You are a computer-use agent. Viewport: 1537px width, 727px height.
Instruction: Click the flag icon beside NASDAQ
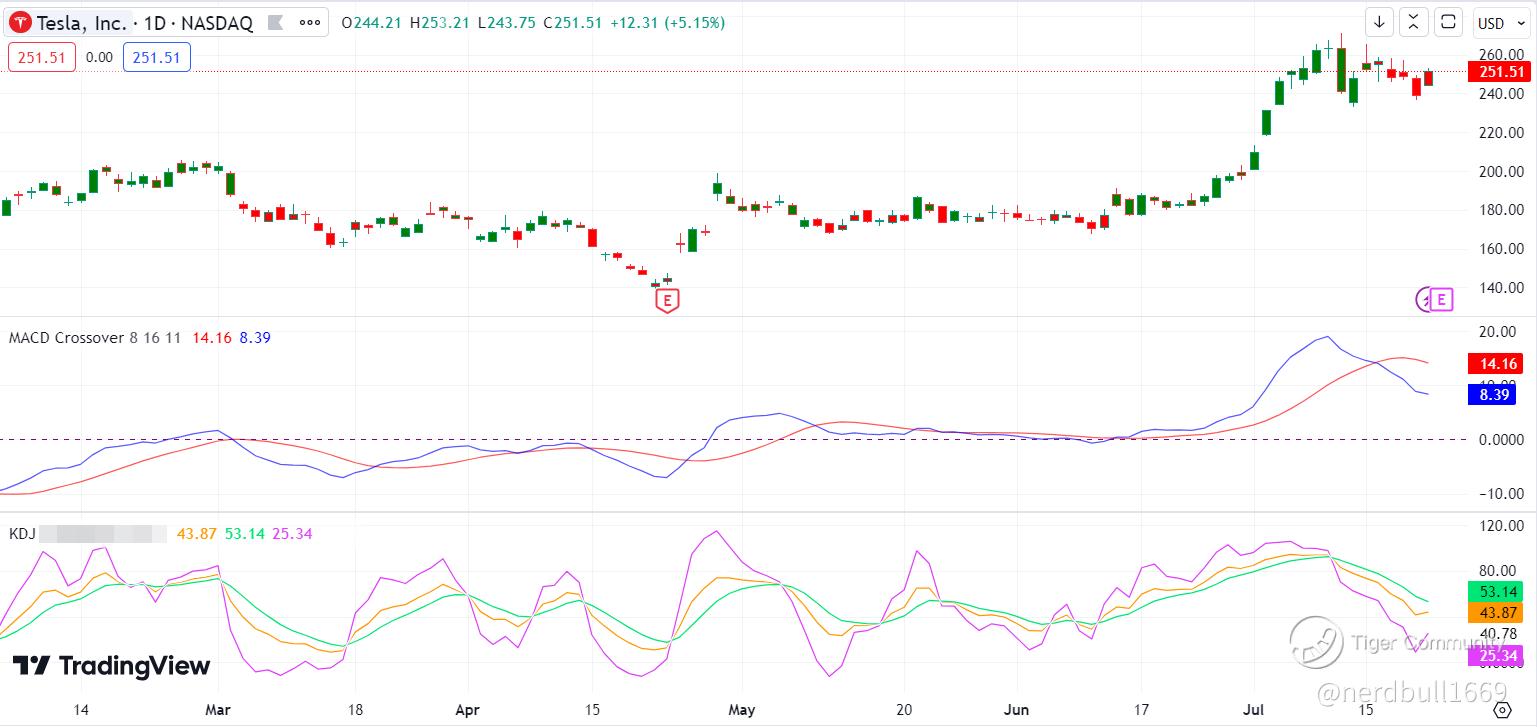tap(276, 22)
